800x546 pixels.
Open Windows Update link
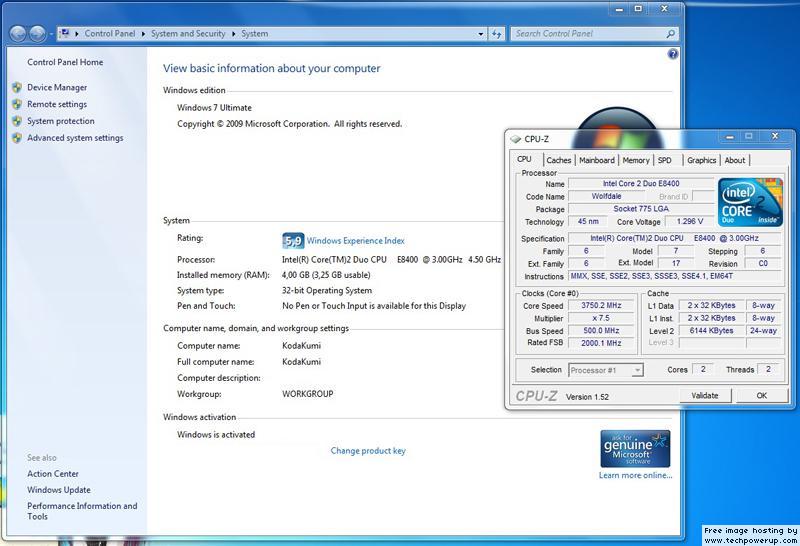[x=59, y=490]
